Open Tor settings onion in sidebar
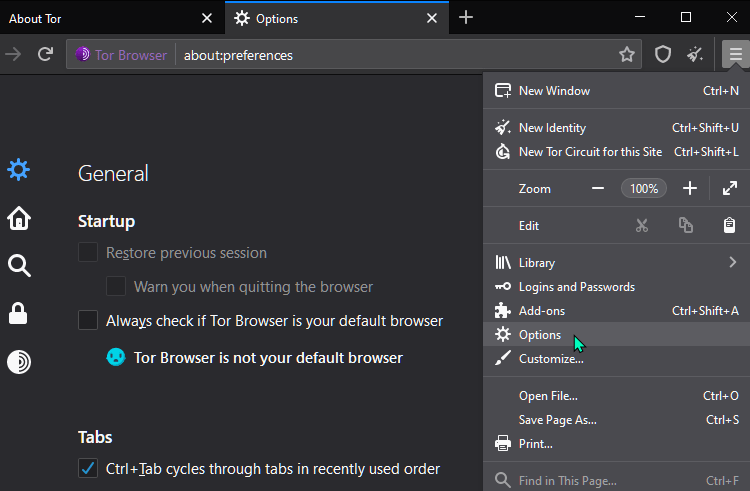This screenshot has height=491, width=750. pyautogui.click(x=19, y=361)
